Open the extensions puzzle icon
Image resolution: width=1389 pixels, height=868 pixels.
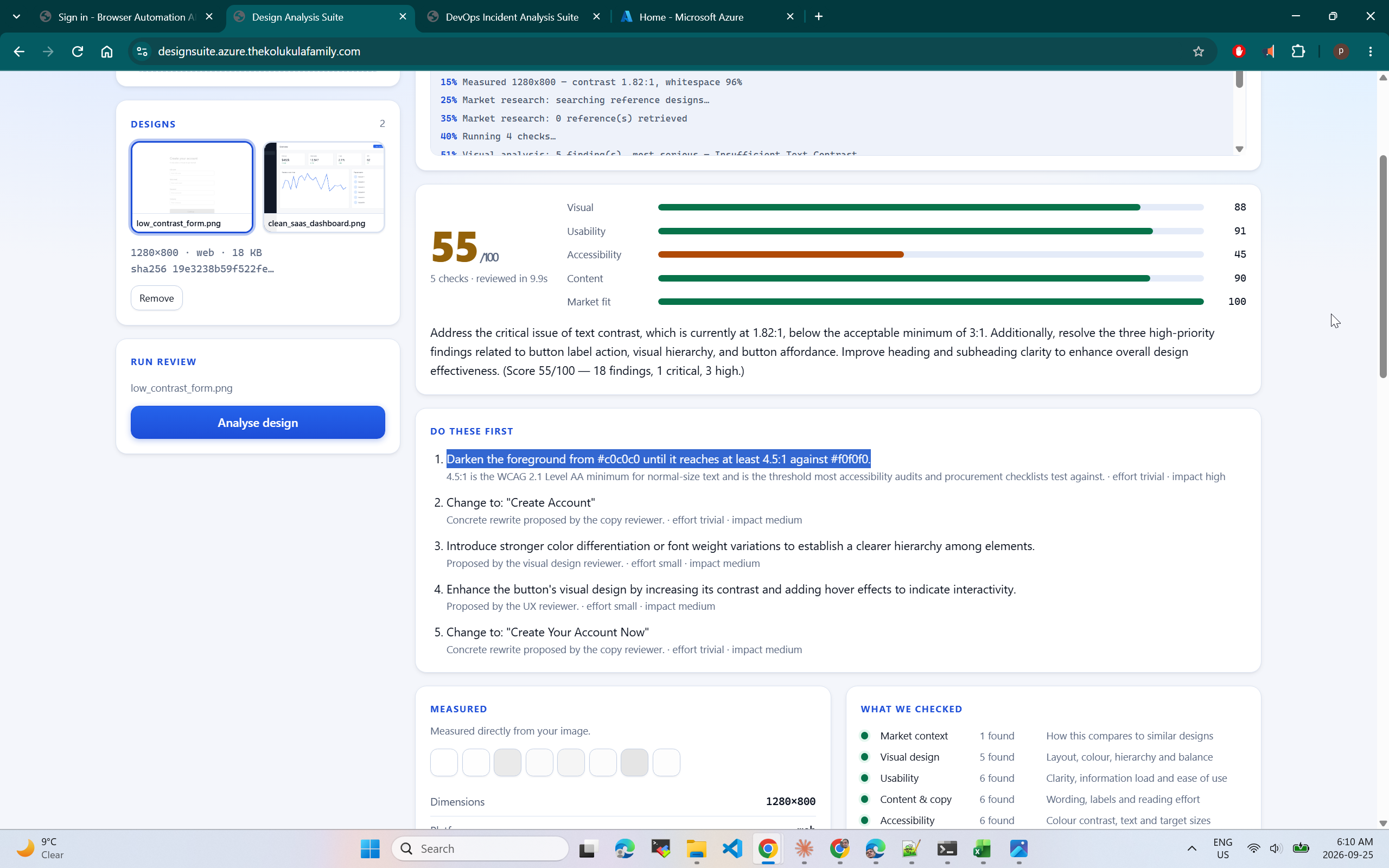tap(1298, 52)
